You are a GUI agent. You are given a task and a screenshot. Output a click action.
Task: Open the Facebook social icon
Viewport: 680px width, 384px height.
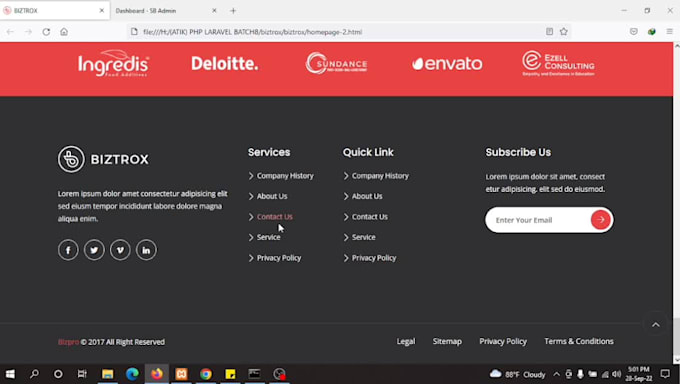tap(68, 250)
